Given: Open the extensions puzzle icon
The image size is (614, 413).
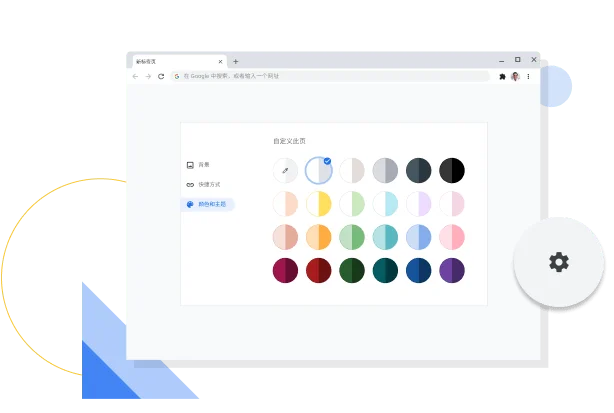Looking at the screenshot, I should 501,76.
